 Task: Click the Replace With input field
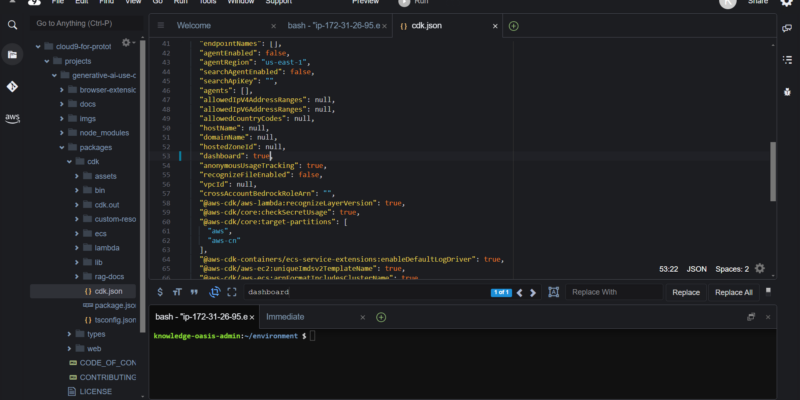(x=613, y=292)
